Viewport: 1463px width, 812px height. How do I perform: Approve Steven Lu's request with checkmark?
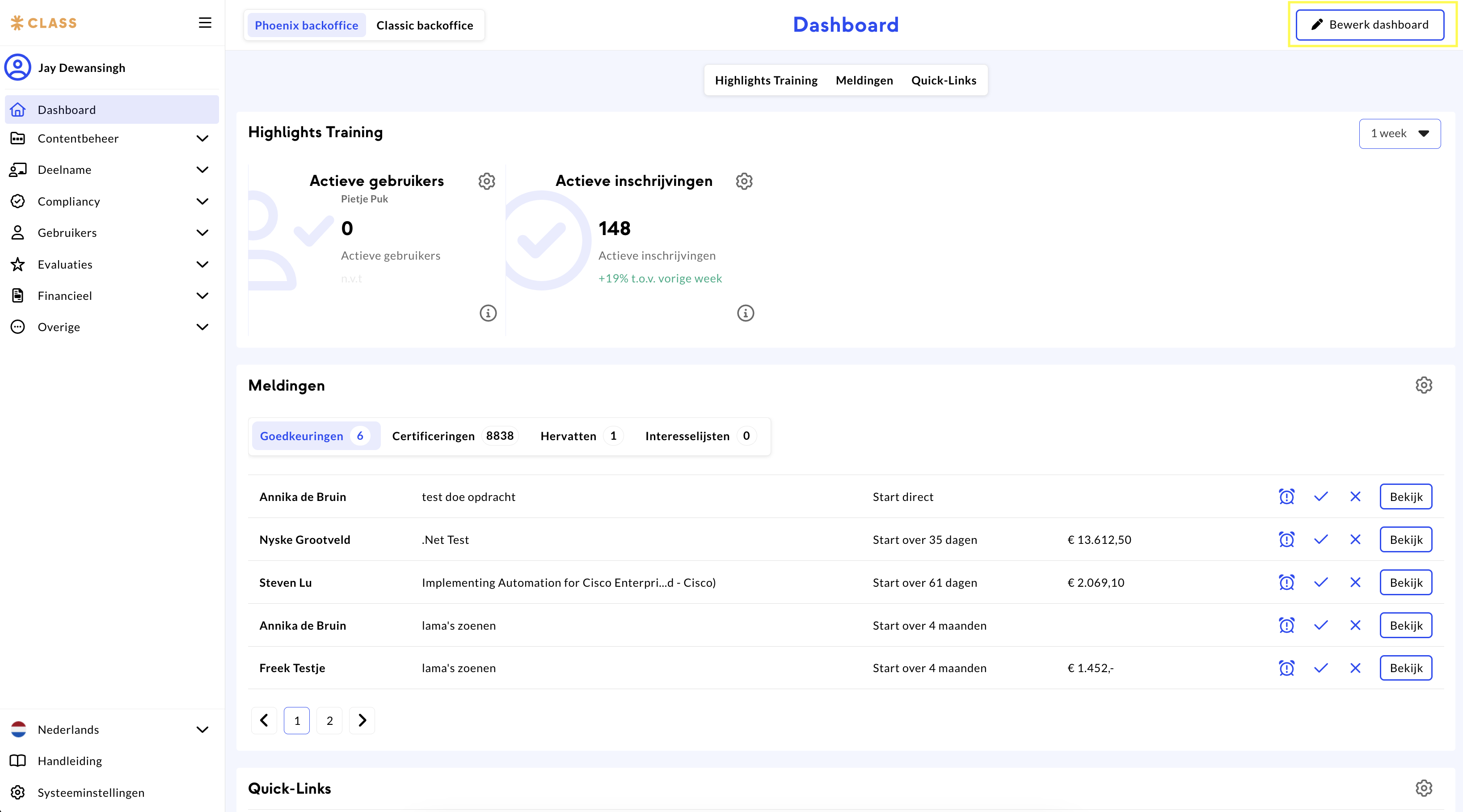coord(1320,583)
